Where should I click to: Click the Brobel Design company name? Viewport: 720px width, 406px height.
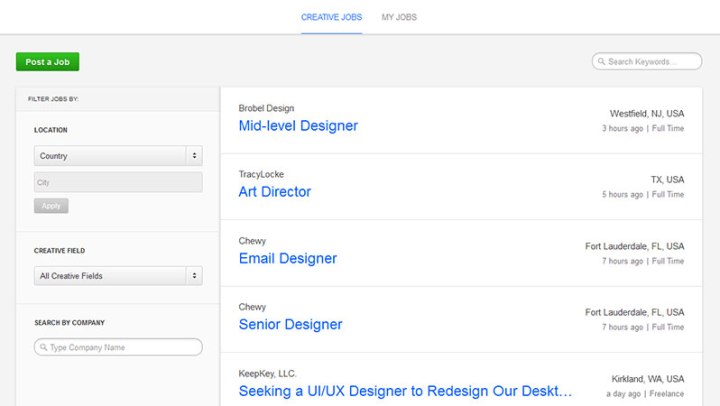[266, 108]
